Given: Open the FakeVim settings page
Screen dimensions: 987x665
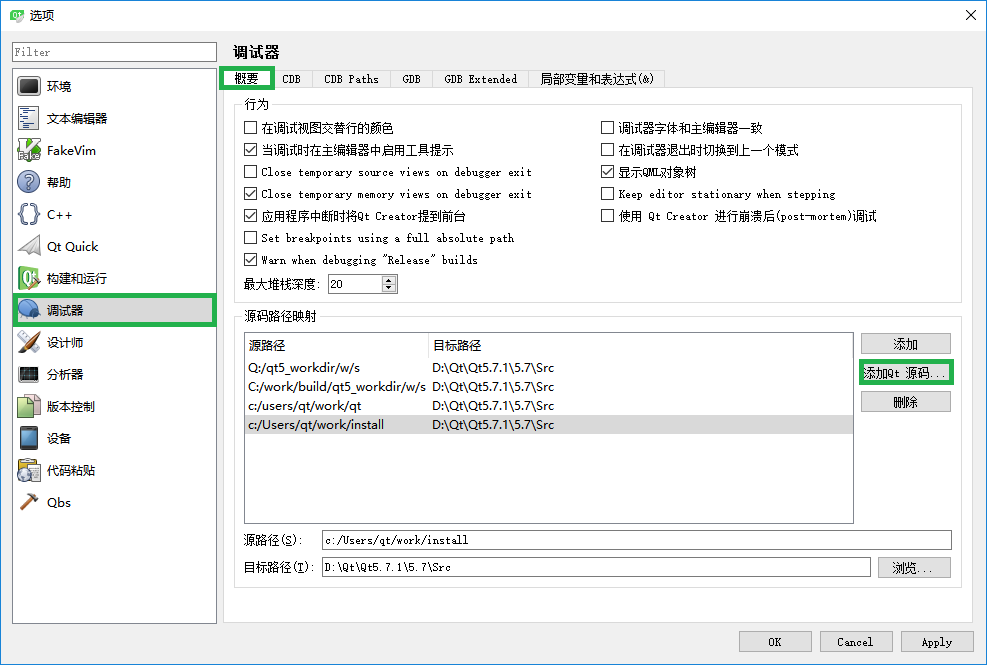Looking at the screenshot, I should tap(58, 149).
